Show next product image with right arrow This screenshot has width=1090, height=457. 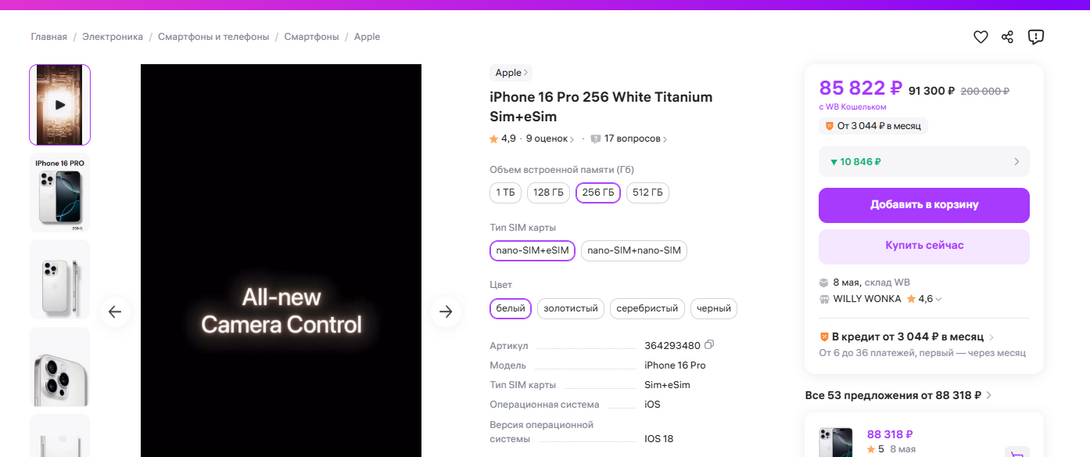click(x=446, y=312)
